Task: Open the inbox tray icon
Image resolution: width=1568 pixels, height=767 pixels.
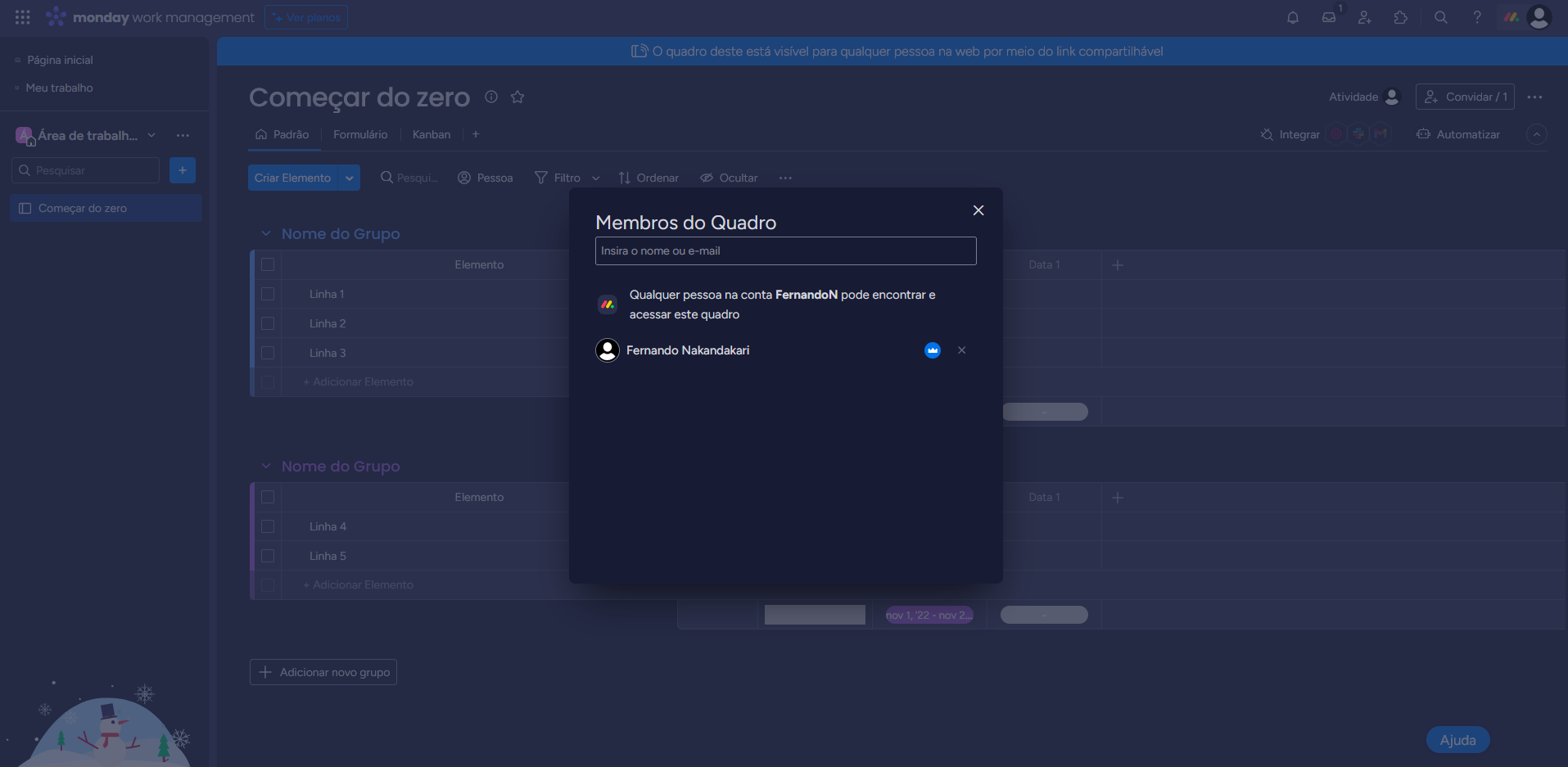Action: tap(1329, 17)
